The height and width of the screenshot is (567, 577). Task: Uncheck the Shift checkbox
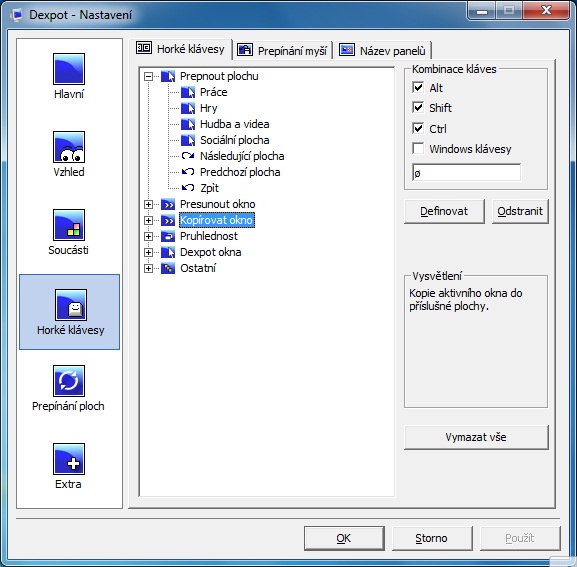coord(418,107)
